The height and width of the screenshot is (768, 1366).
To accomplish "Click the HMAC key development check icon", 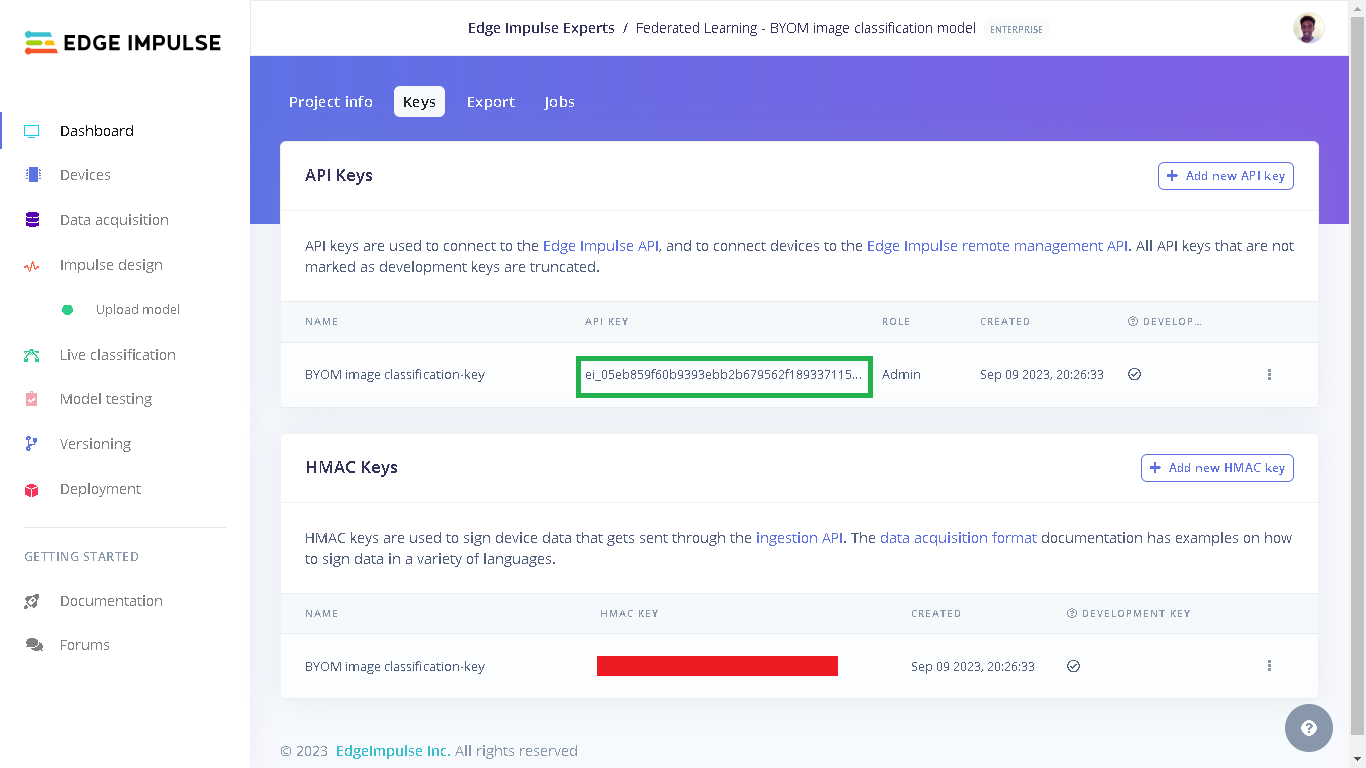I will (x=1073, y=666).
